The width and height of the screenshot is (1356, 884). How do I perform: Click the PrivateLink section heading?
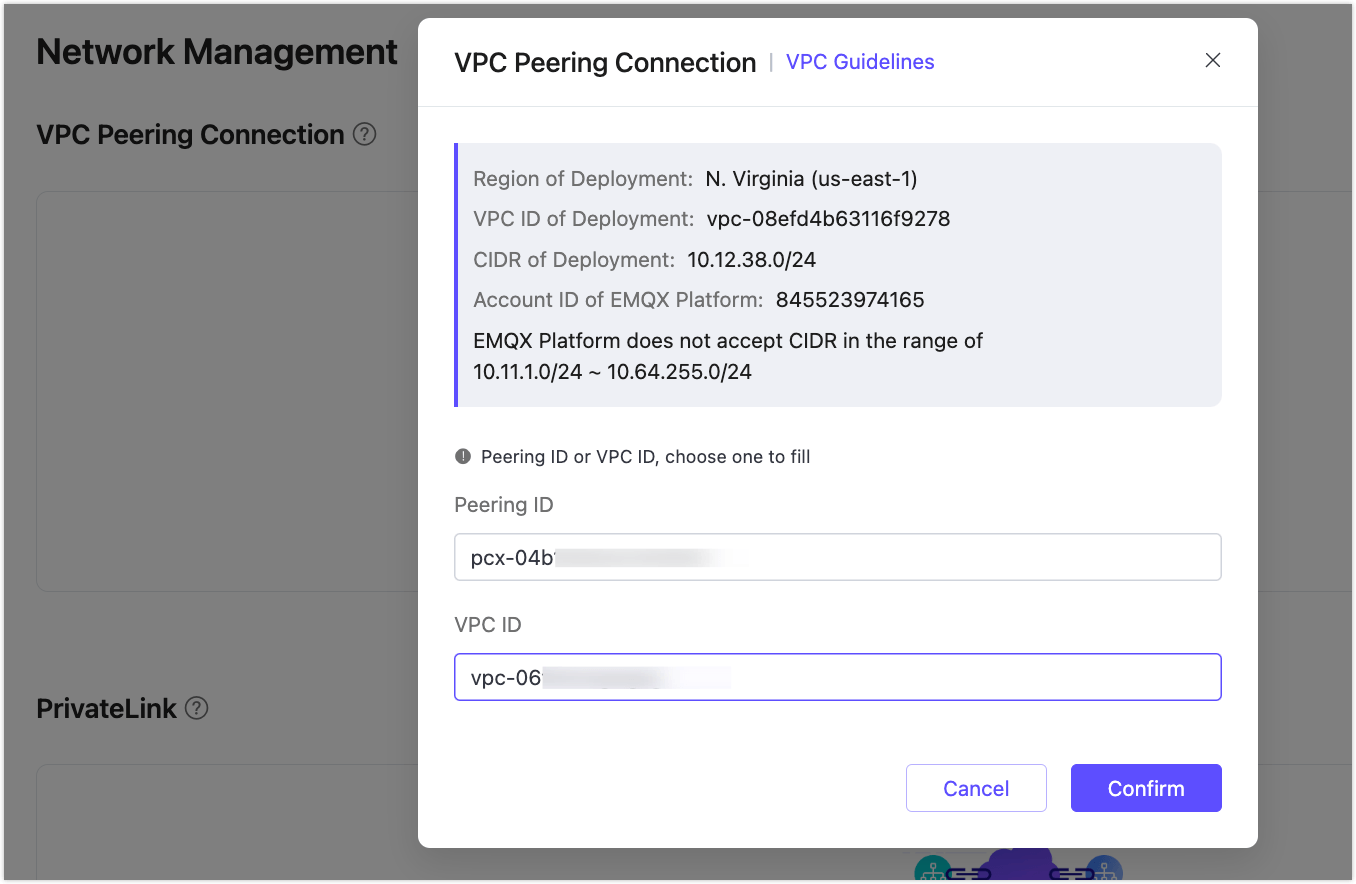pos(108,708)
